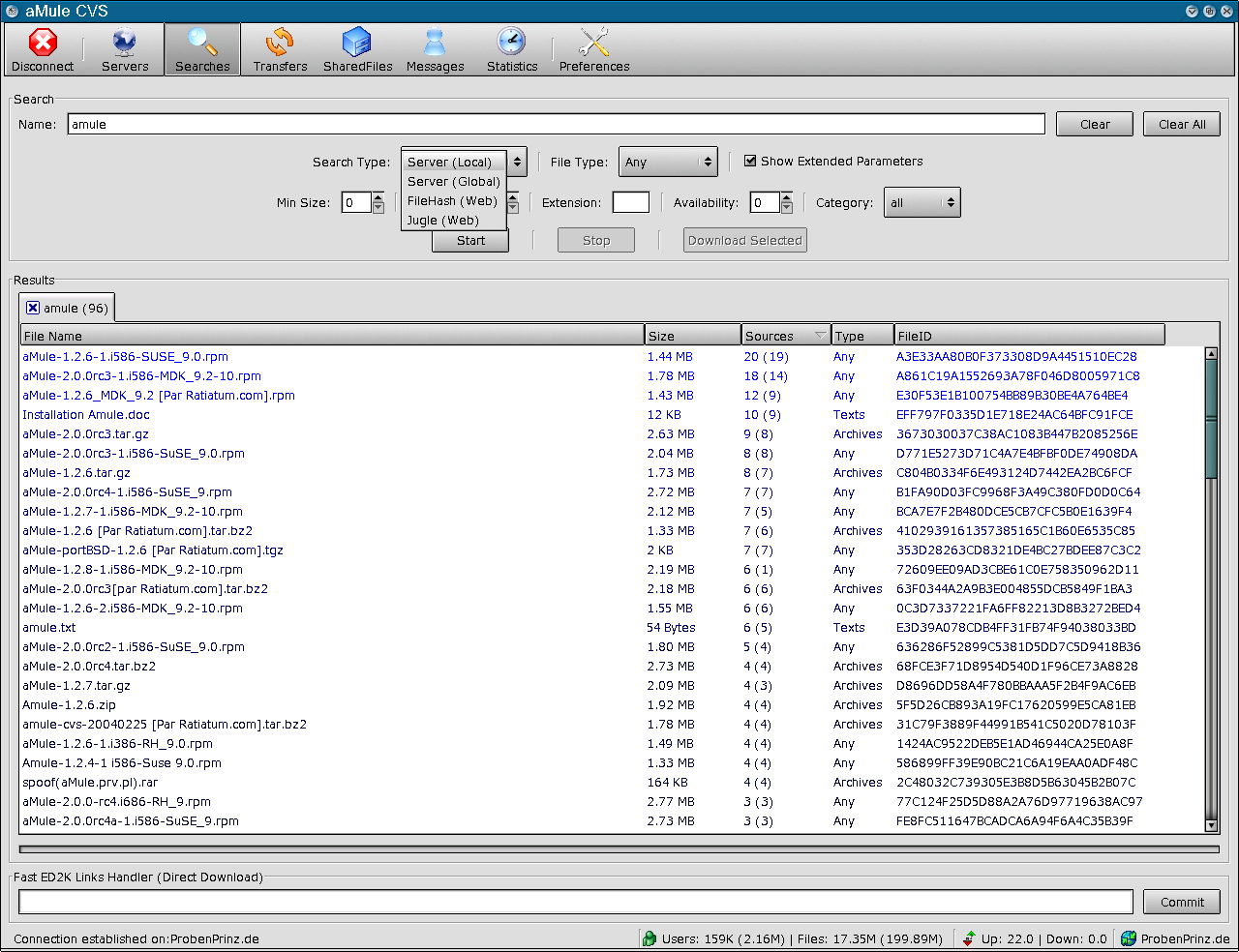1239x952 pixels.
Task: Increase the Availability spinner value
Action: point(787,198)
